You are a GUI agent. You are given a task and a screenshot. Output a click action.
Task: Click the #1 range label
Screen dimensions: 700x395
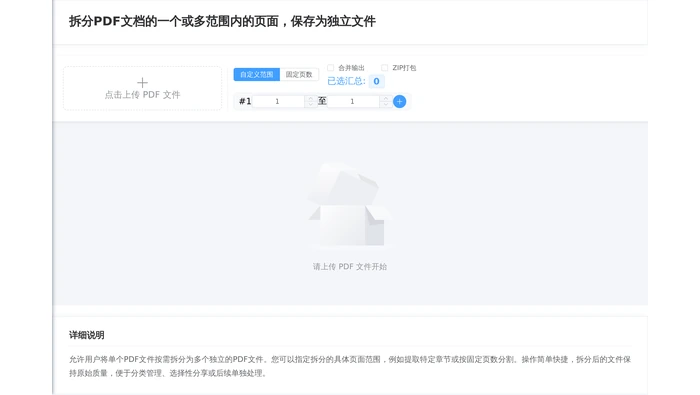click(245, 101)
